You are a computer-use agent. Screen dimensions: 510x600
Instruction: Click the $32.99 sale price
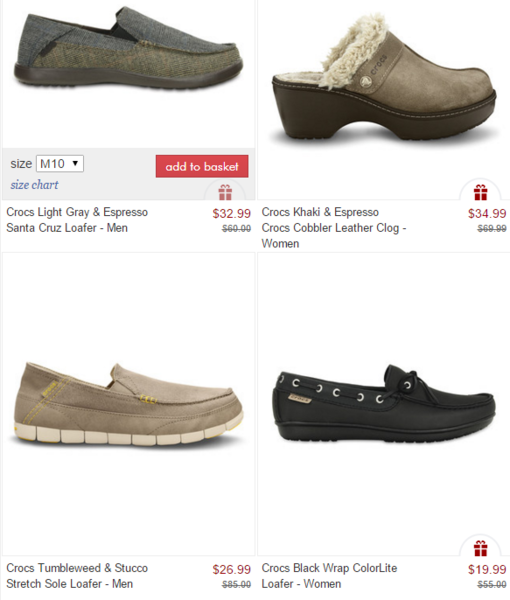pyautogui.click(x=231, y=214)
